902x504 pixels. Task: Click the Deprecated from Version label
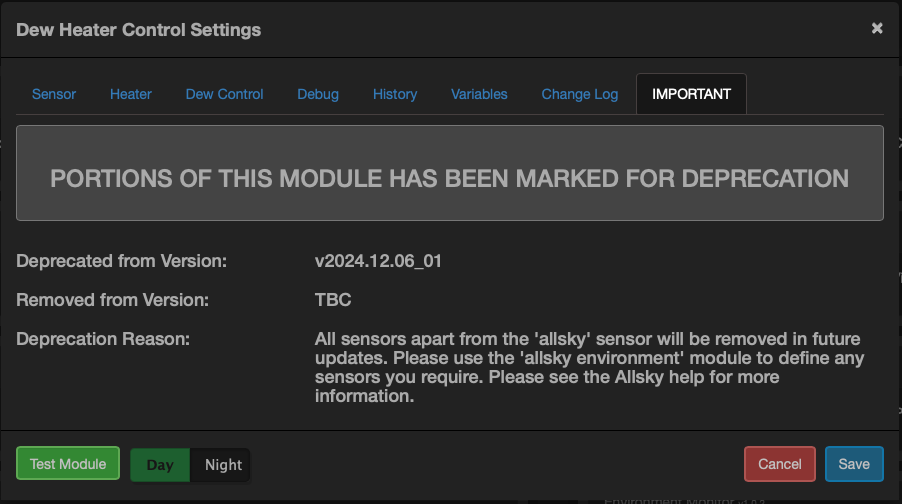pos(122,262)
